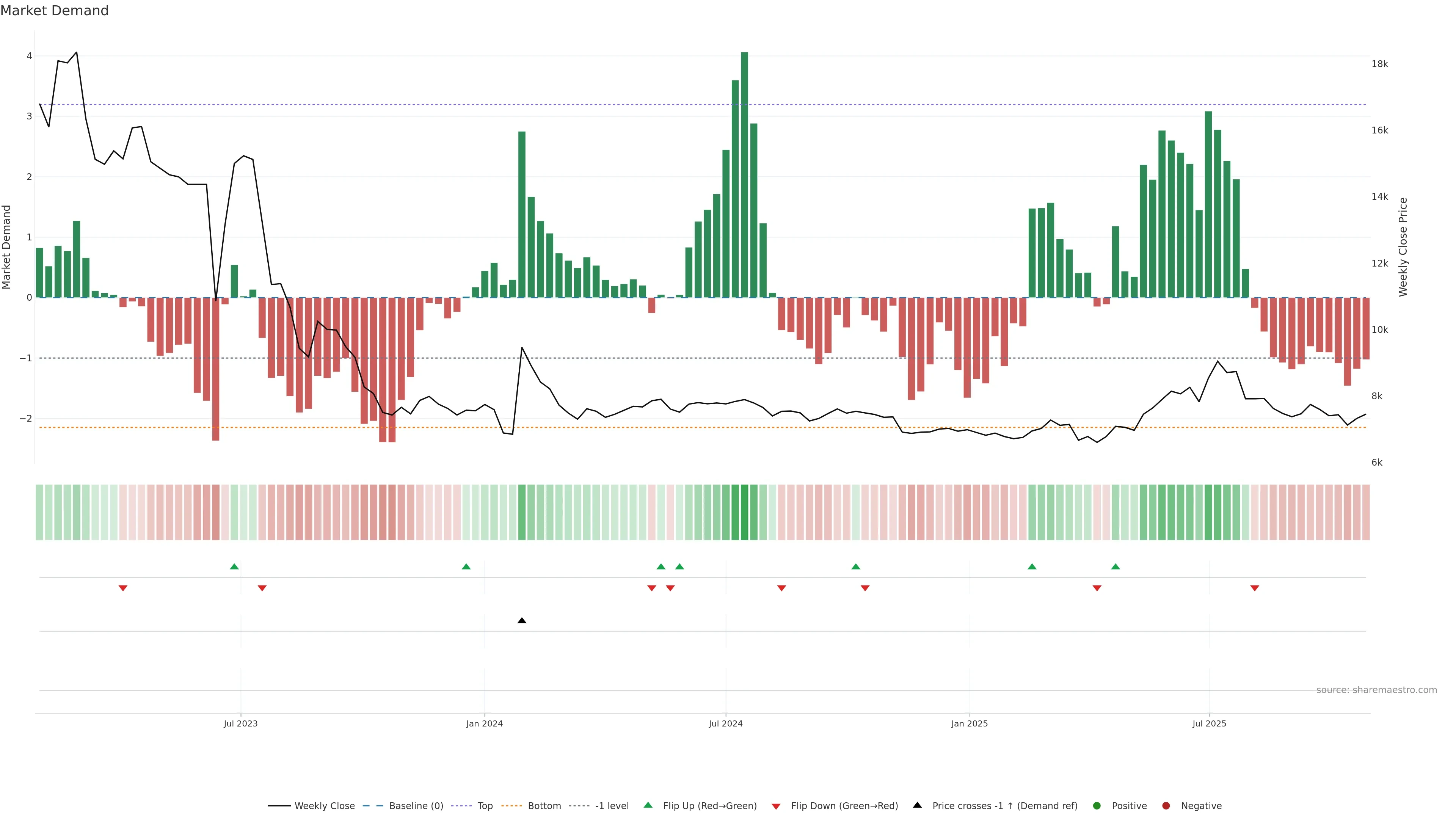Click first red flip-down marker on left
1456x819 pixels.
[122, 588]
